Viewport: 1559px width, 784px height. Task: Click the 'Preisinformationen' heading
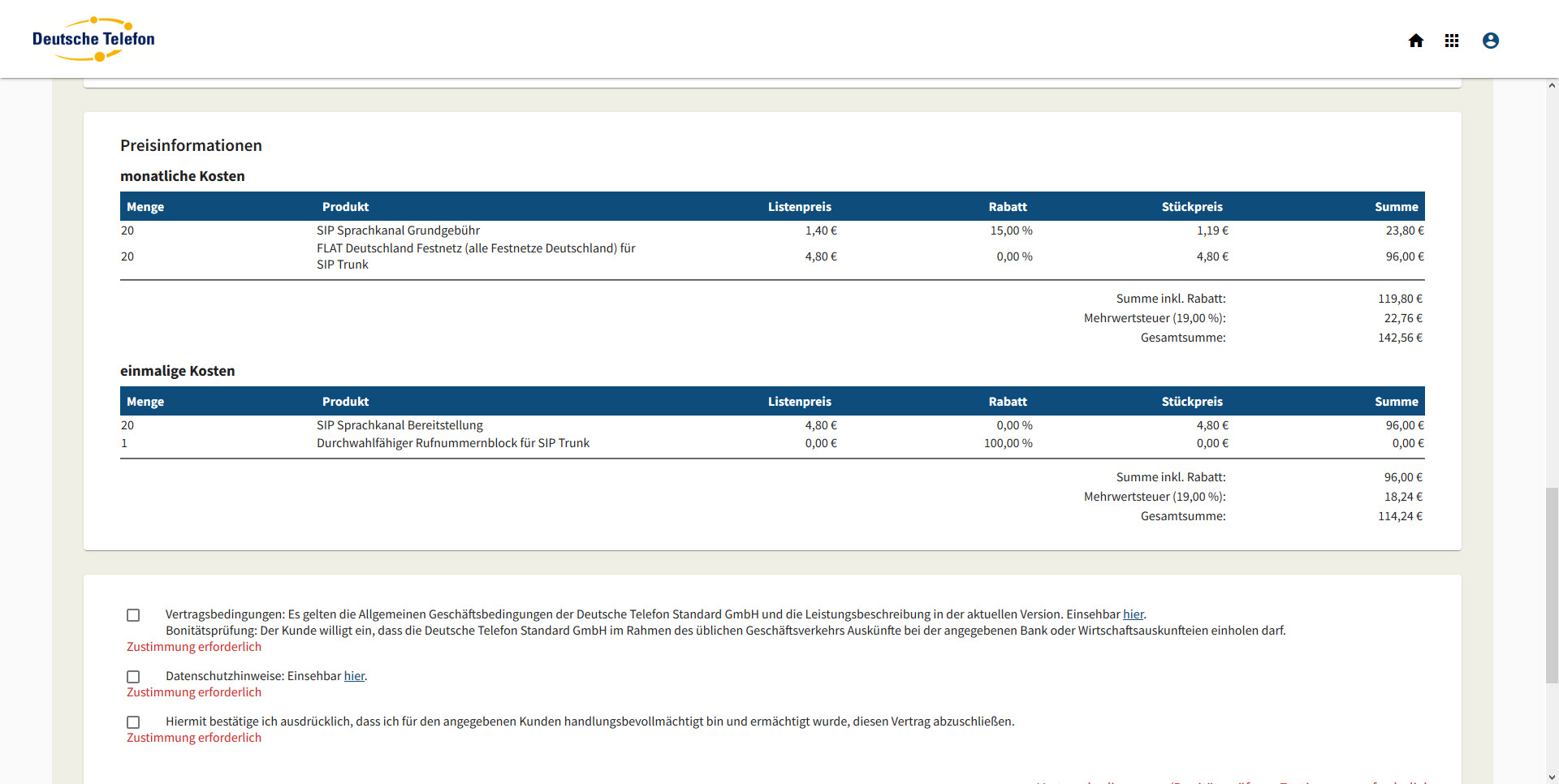click(191, 145)
